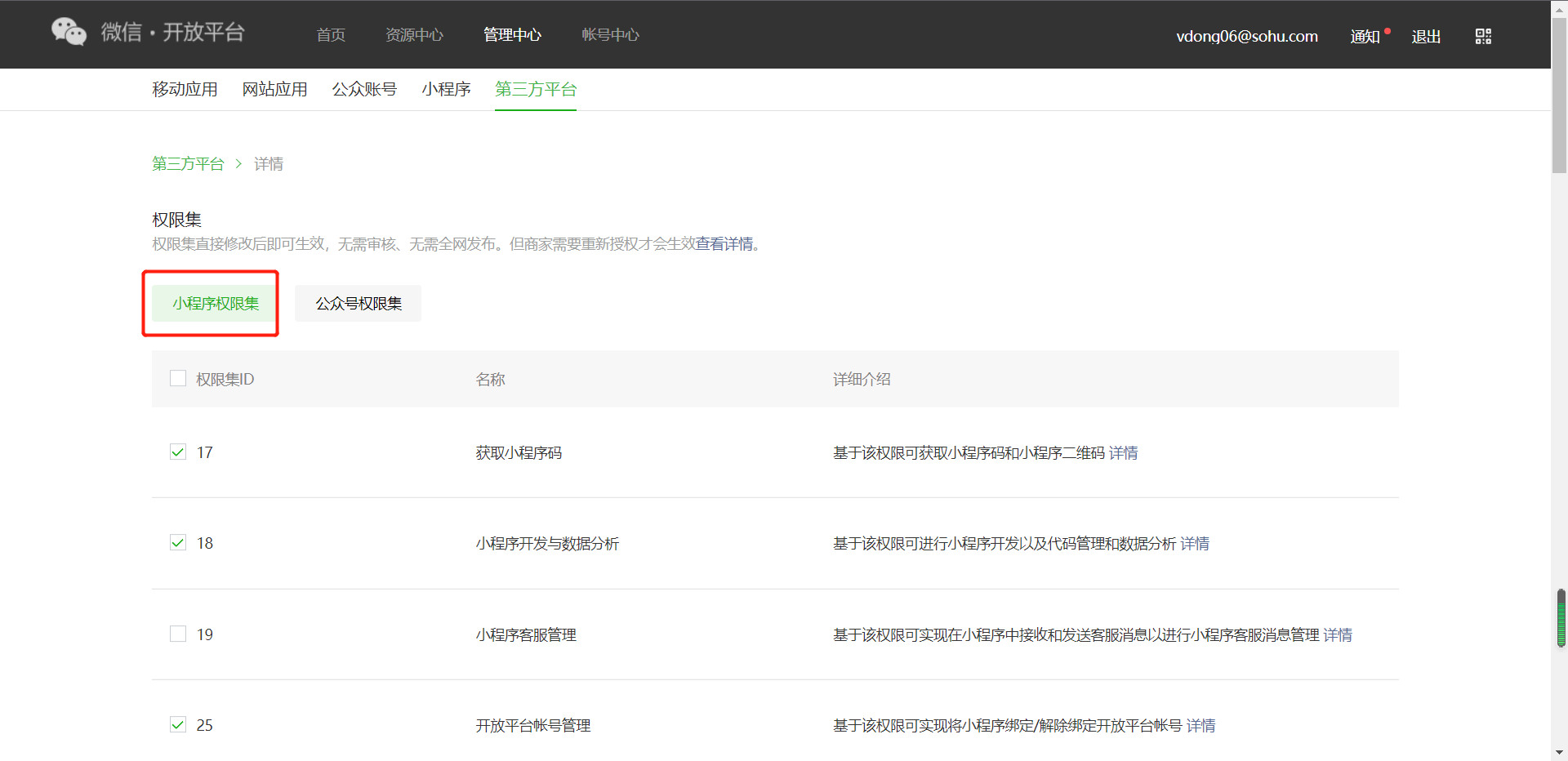The height and width of the screenshot is (761, 1568).
Task: Click the WeChat logo icon
Action: click(69, 32)
